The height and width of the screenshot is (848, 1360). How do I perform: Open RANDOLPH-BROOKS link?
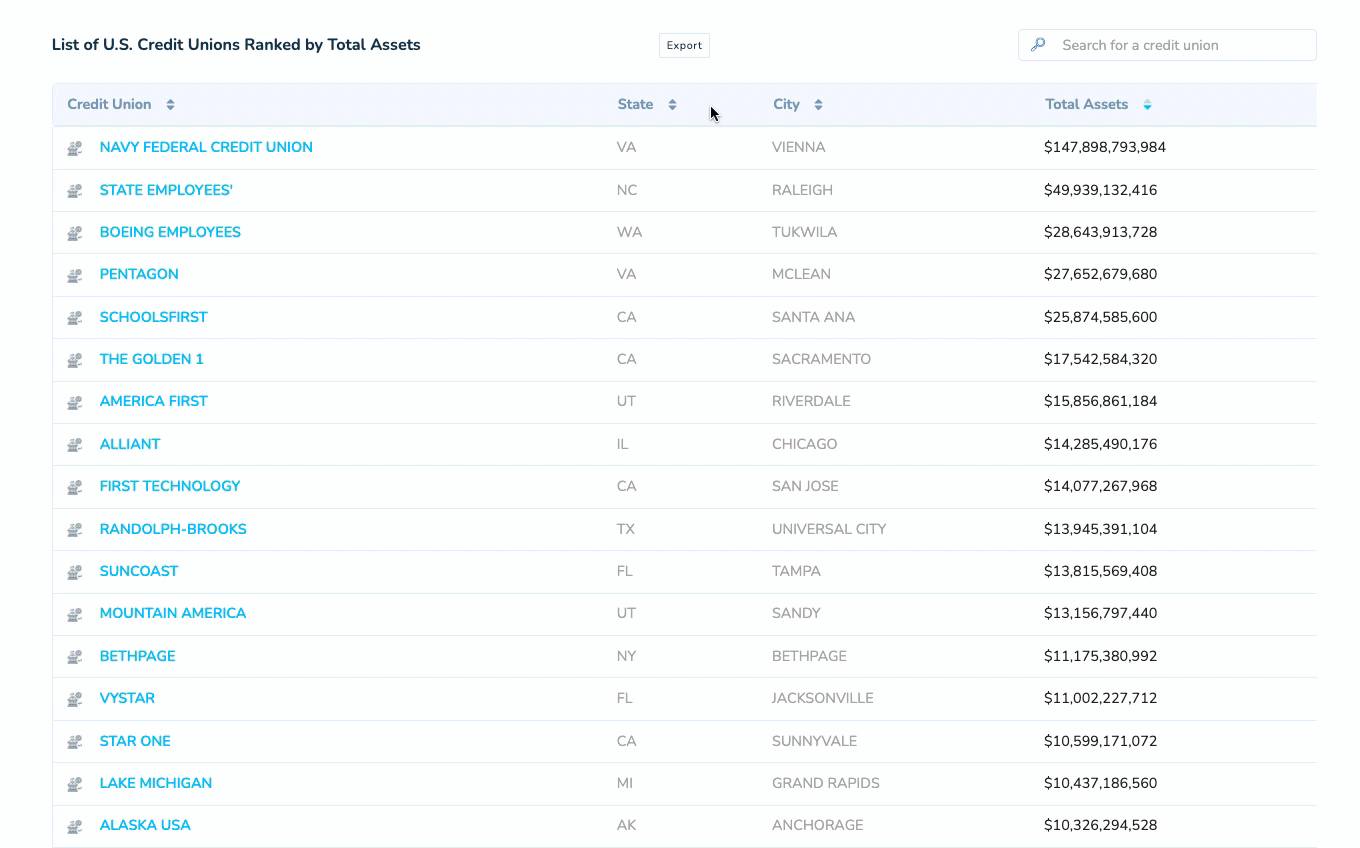[x=173, y=529]
